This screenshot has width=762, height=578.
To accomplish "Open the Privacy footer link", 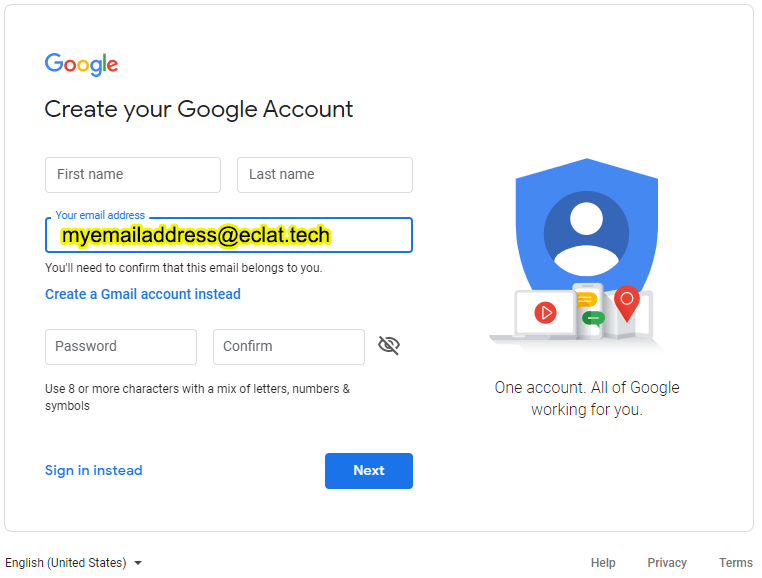I will pos(667,562).
